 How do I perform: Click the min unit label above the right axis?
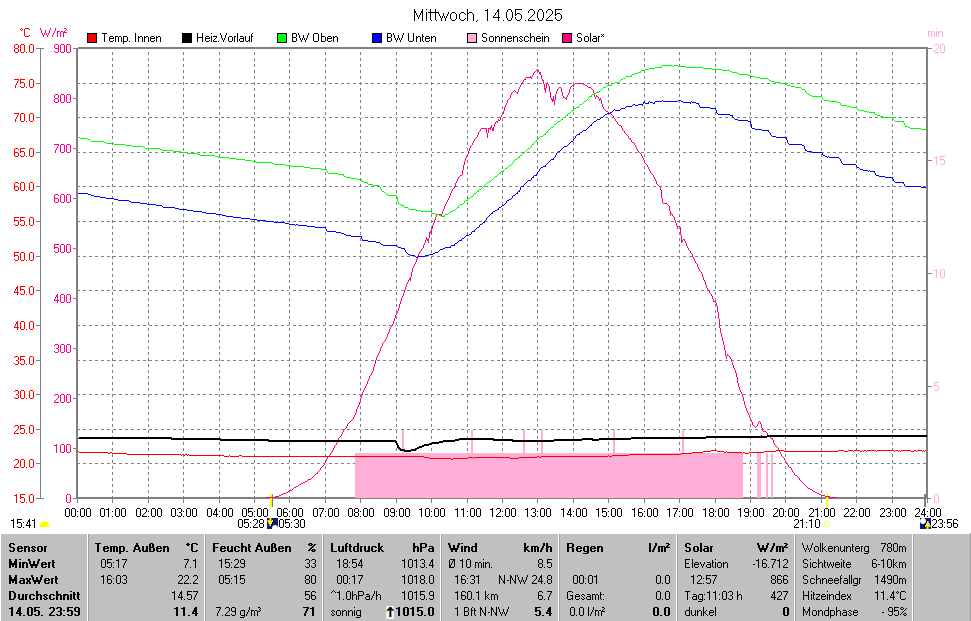[935, 33]
